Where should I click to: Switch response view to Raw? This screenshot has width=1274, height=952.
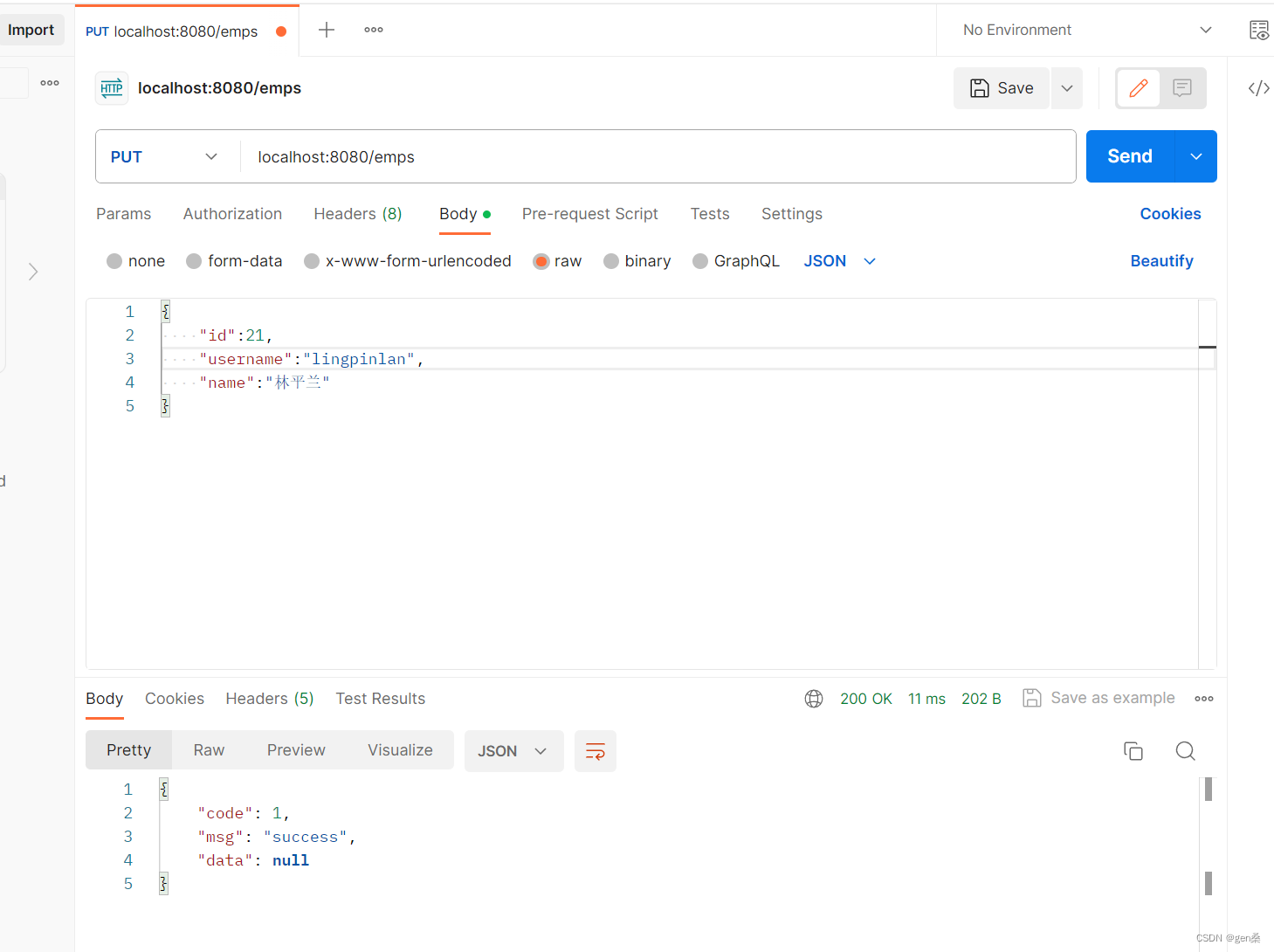tap(209, 750)
